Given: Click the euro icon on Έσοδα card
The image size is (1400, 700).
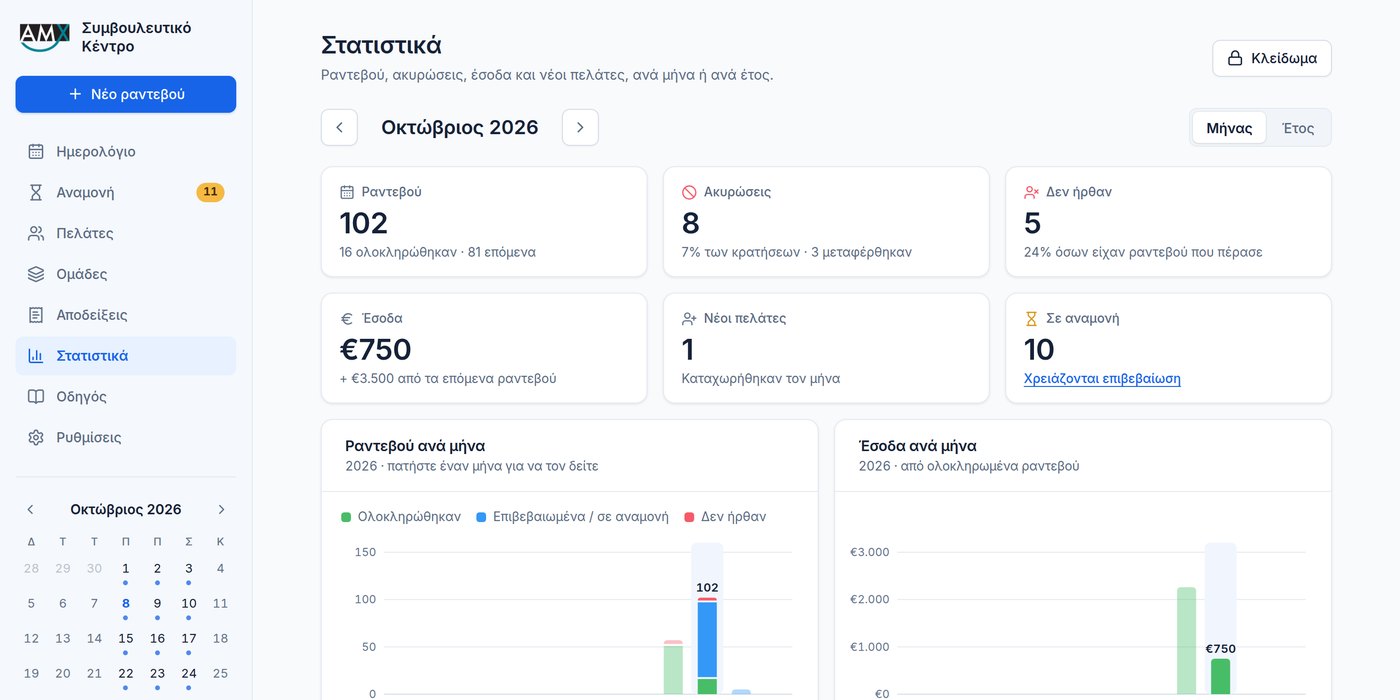Looking at the screenshot, I should pos(347,319).
